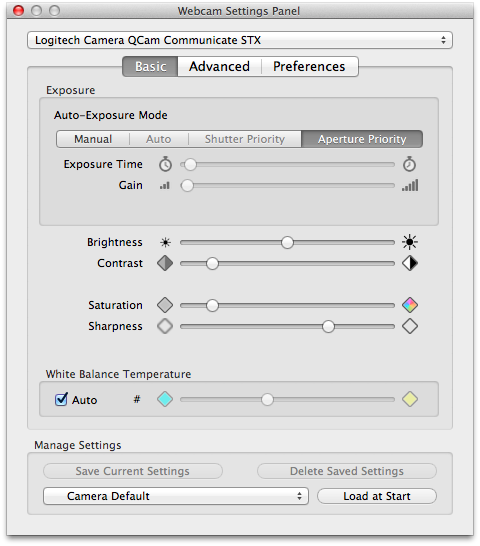Switch to the Preferences tab
Viewport: 480px width, 546px height.
(309, 67)
